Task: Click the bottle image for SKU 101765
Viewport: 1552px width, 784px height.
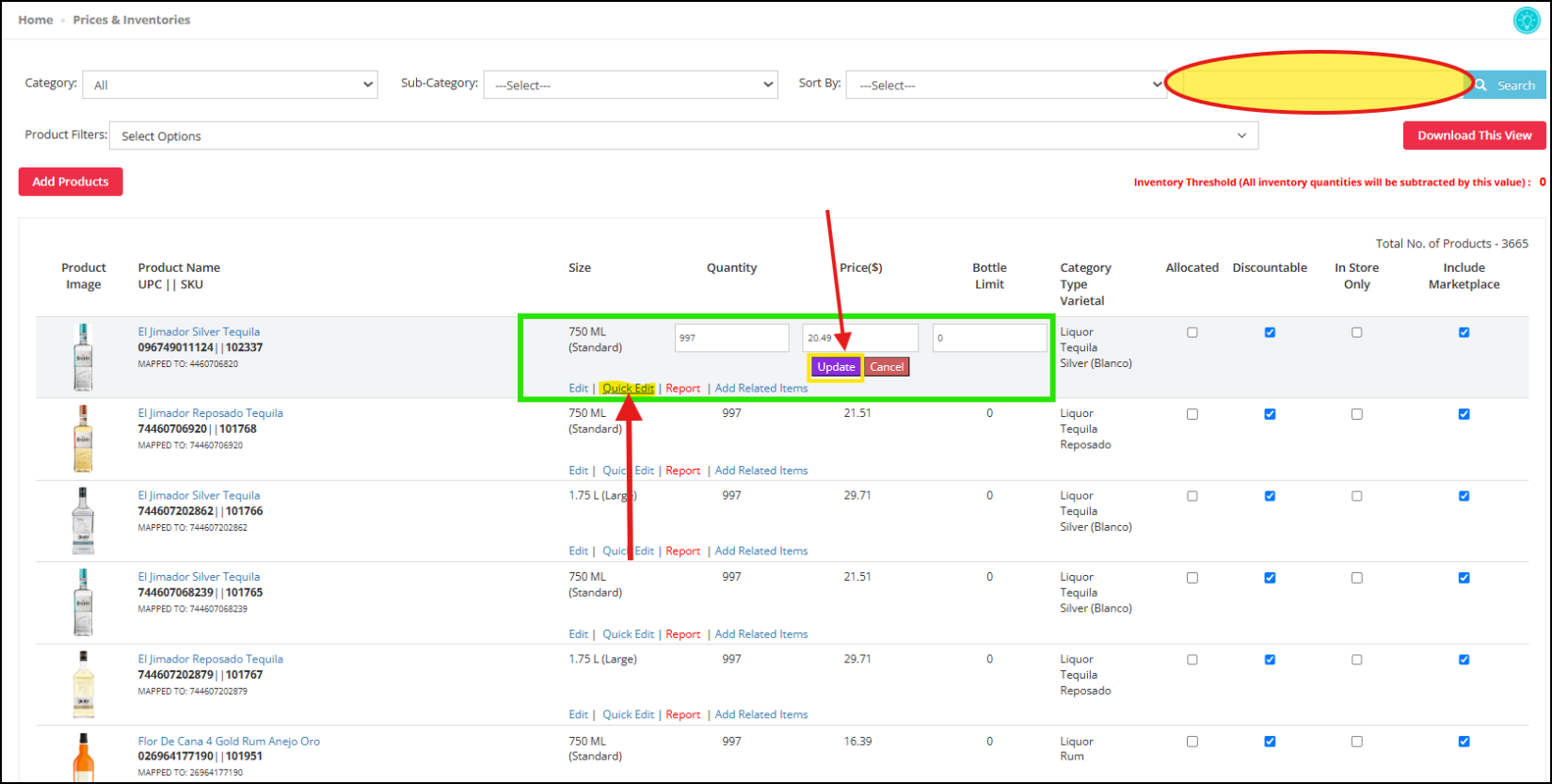Action: tap(83, 602)
